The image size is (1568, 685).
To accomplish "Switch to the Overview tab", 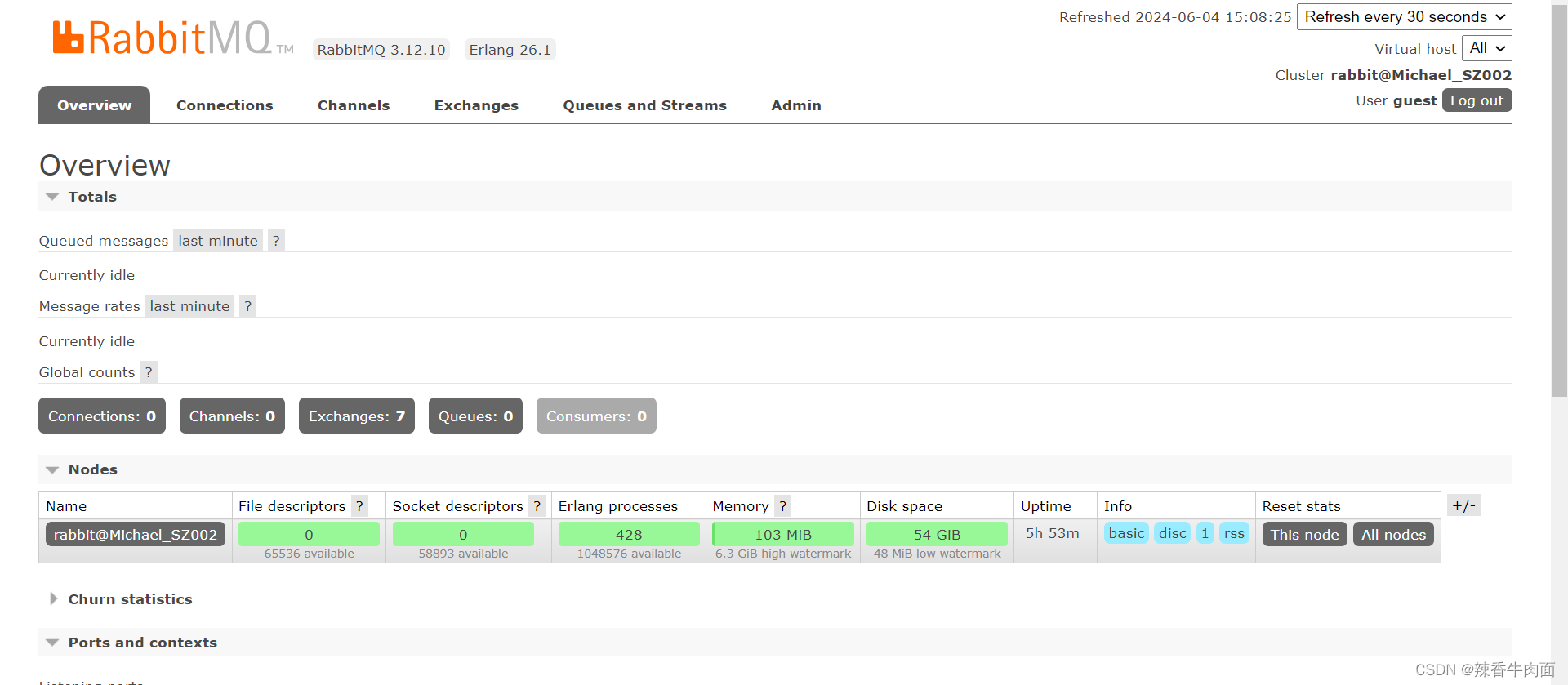I will [x=94, y=105].
